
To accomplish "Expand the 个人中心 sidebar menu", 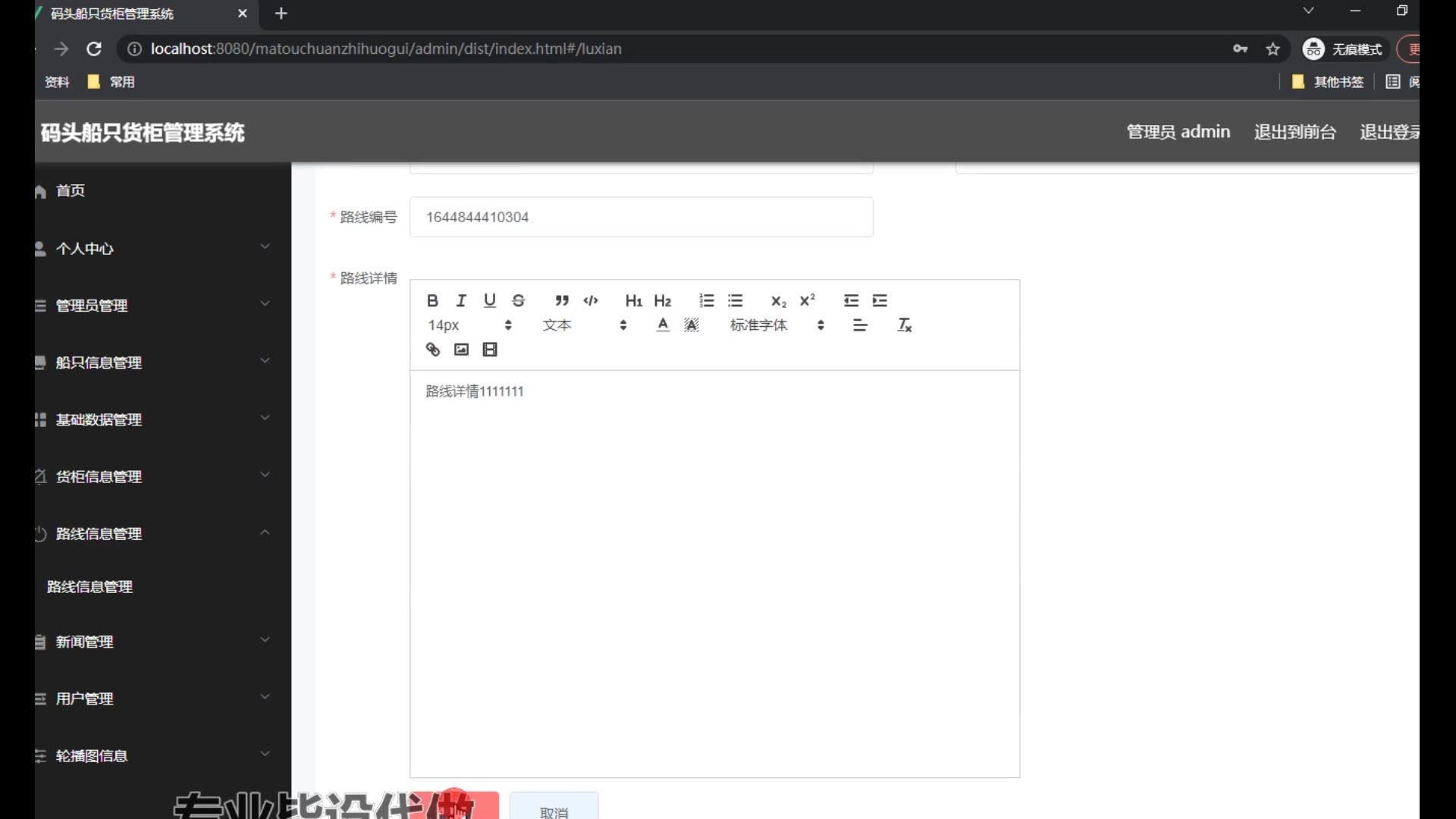I will (162, 248).
